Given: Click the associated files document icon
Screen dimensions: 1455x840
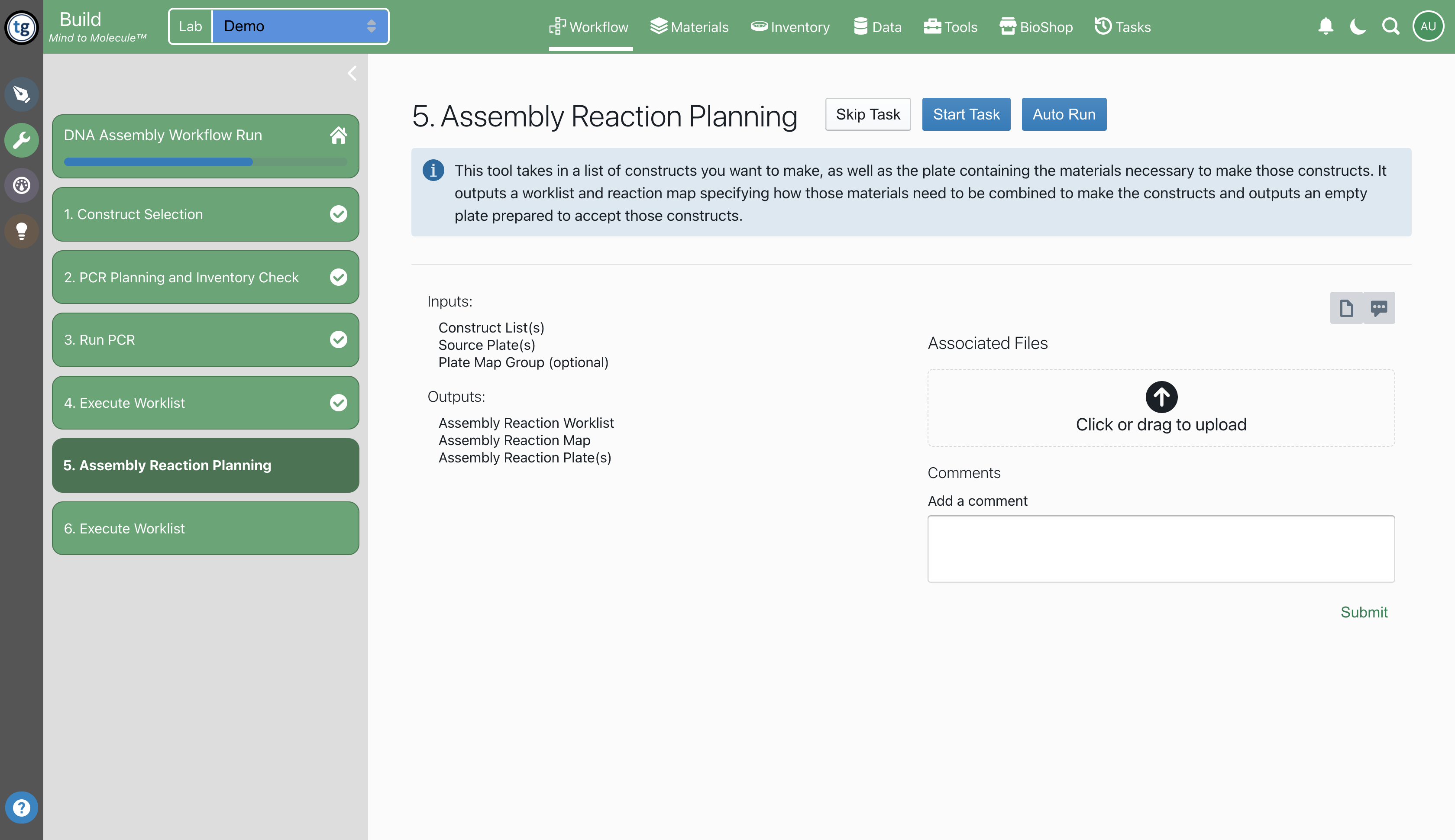Looking at the screenshot, I should click(1347, 307).
